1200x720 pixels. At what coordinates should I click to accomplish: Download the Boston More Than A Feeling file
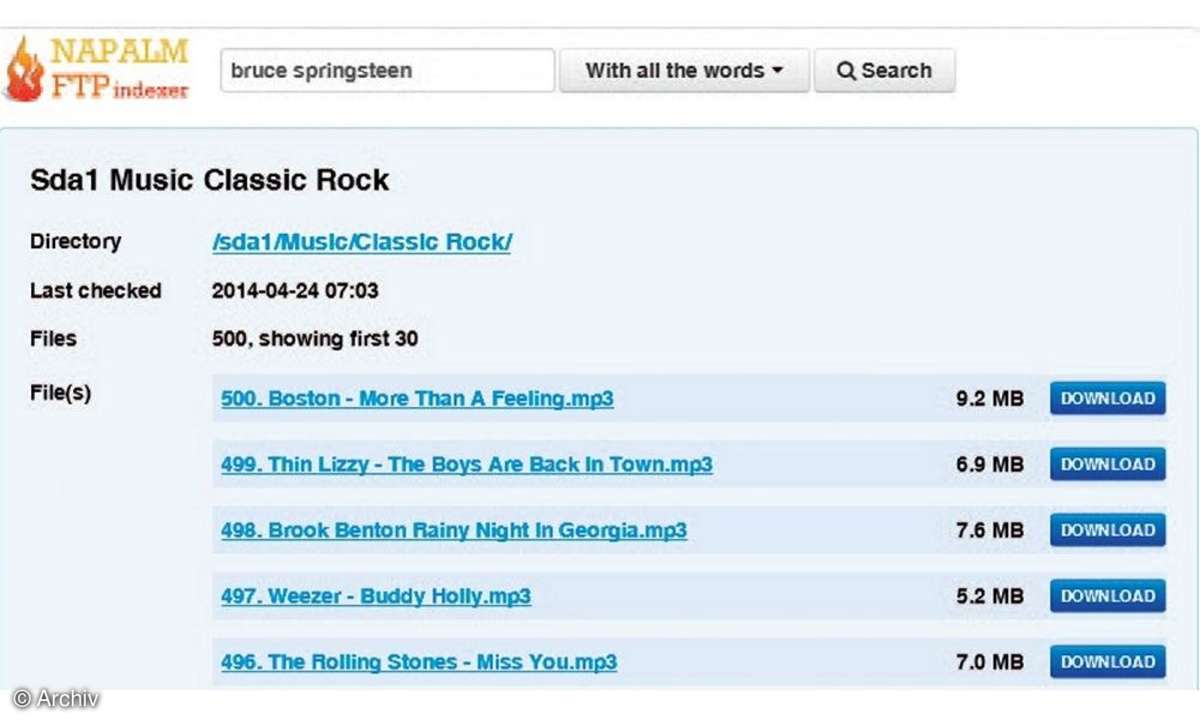[1108, 399]
